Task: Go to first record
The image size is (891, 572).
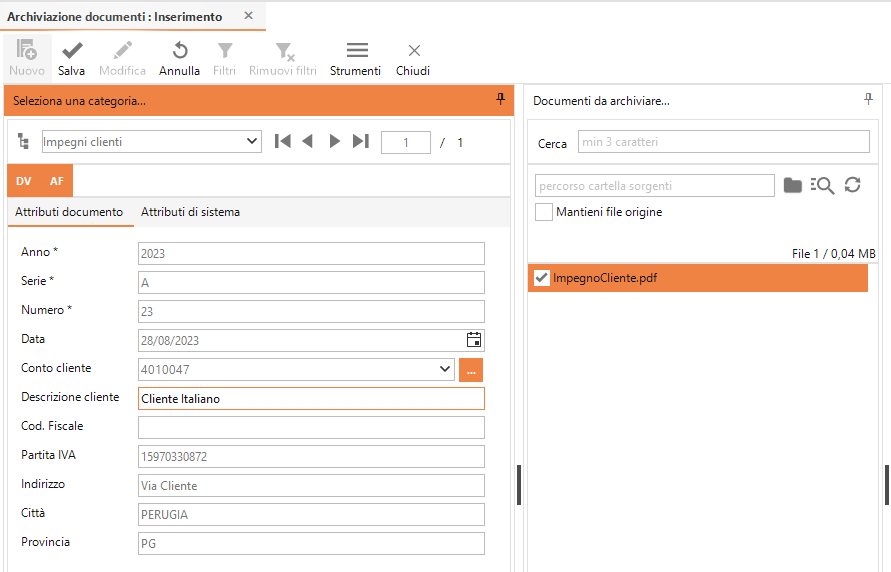Action: [282, 141]
